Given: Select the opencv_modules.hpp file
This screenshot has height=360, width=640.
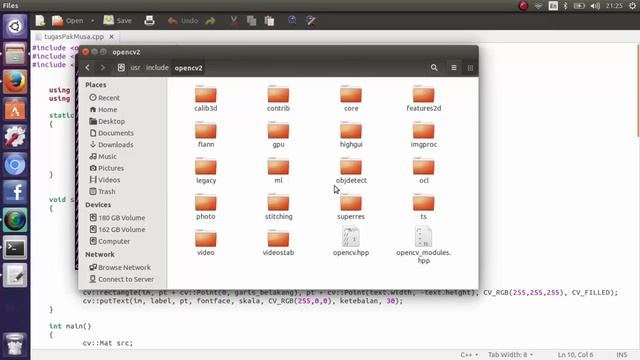Looking at the screenshot, I should click(424, 245).
